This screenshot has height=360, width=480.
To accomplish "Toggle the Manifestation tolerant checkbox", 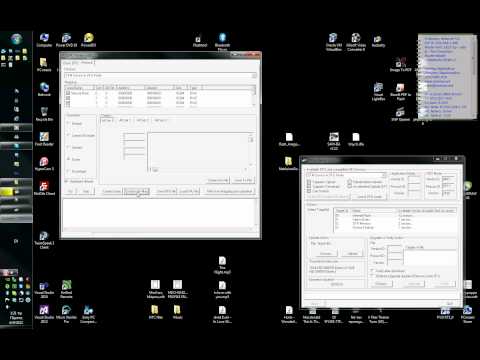I will (349, 182).
